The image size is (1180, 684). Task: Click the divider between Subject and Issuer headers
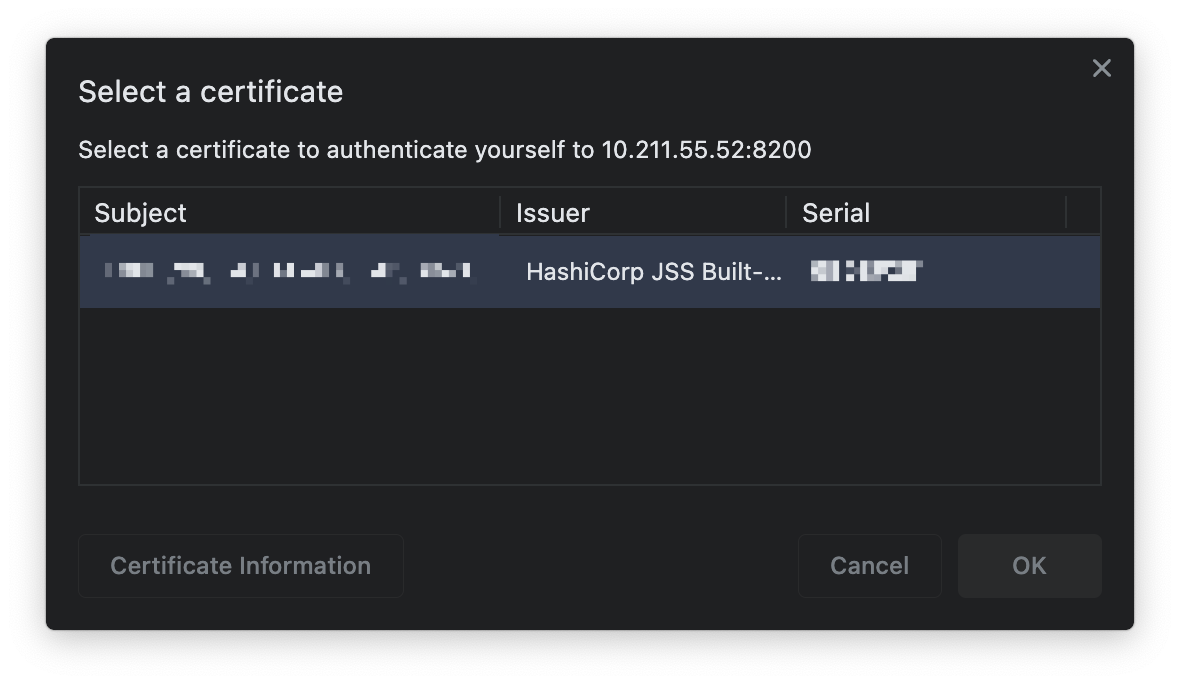click(x=500, y=213)
